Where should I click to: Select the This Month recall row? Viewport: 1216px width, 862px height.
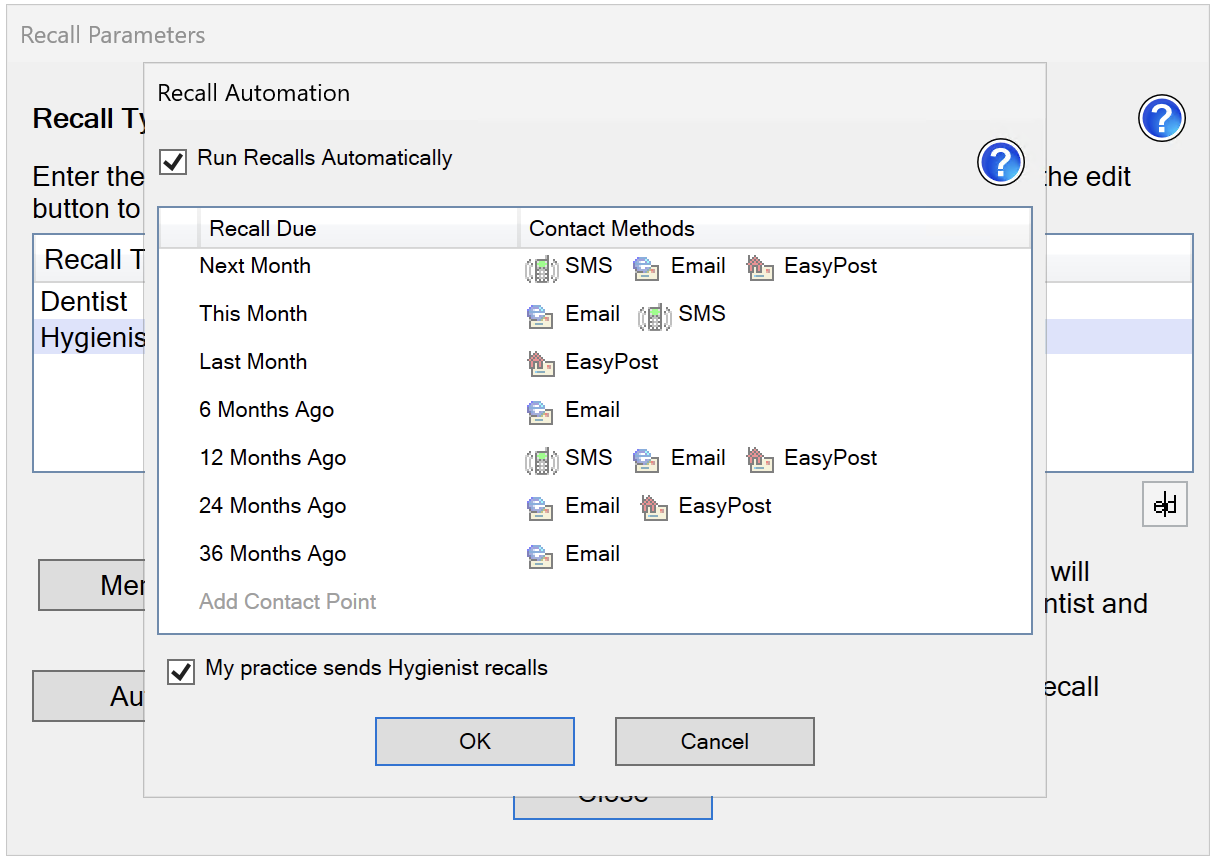pos(253,314)
